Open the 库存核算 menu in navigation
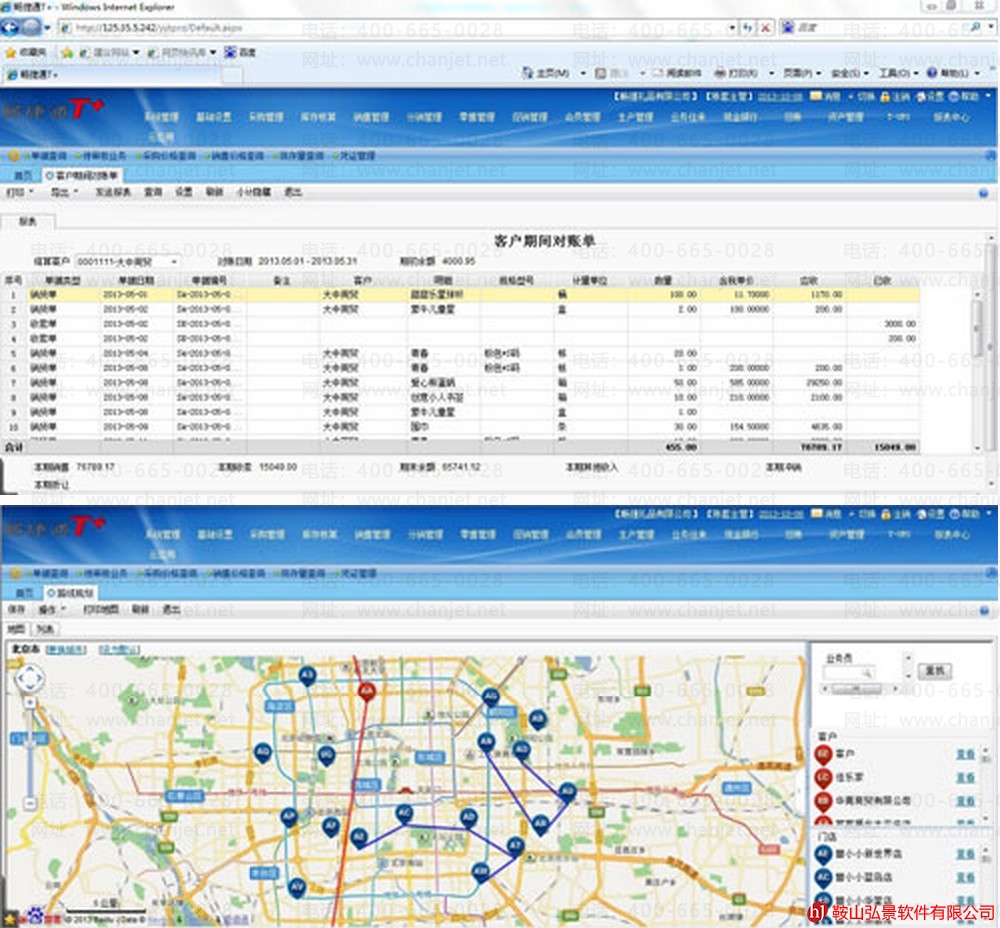Screen dimensions: 1000x928 pyautogui.click(x=317, y=117)
